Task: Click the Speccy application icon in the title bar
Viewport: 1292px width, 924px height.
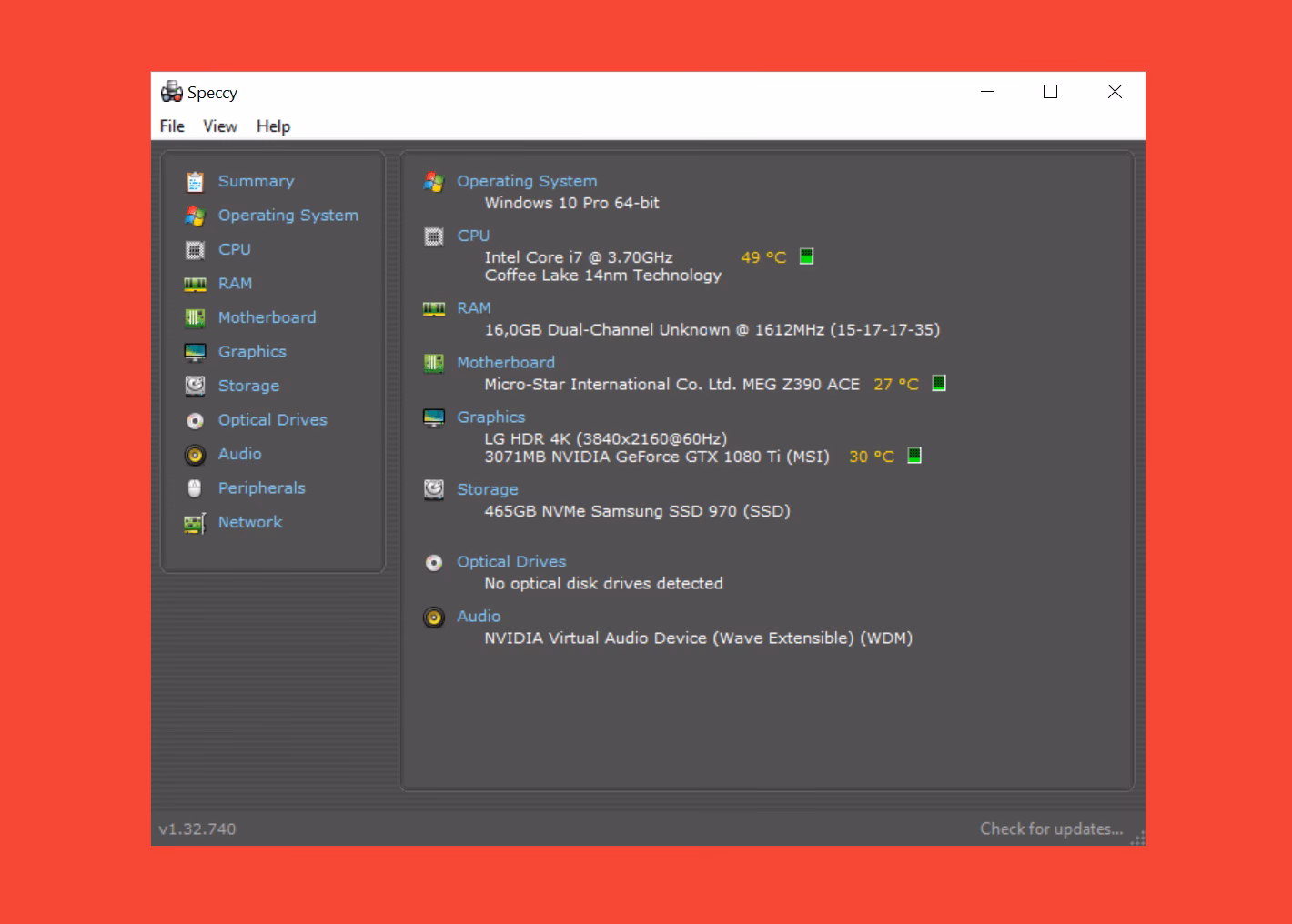Action: (172, 92)
